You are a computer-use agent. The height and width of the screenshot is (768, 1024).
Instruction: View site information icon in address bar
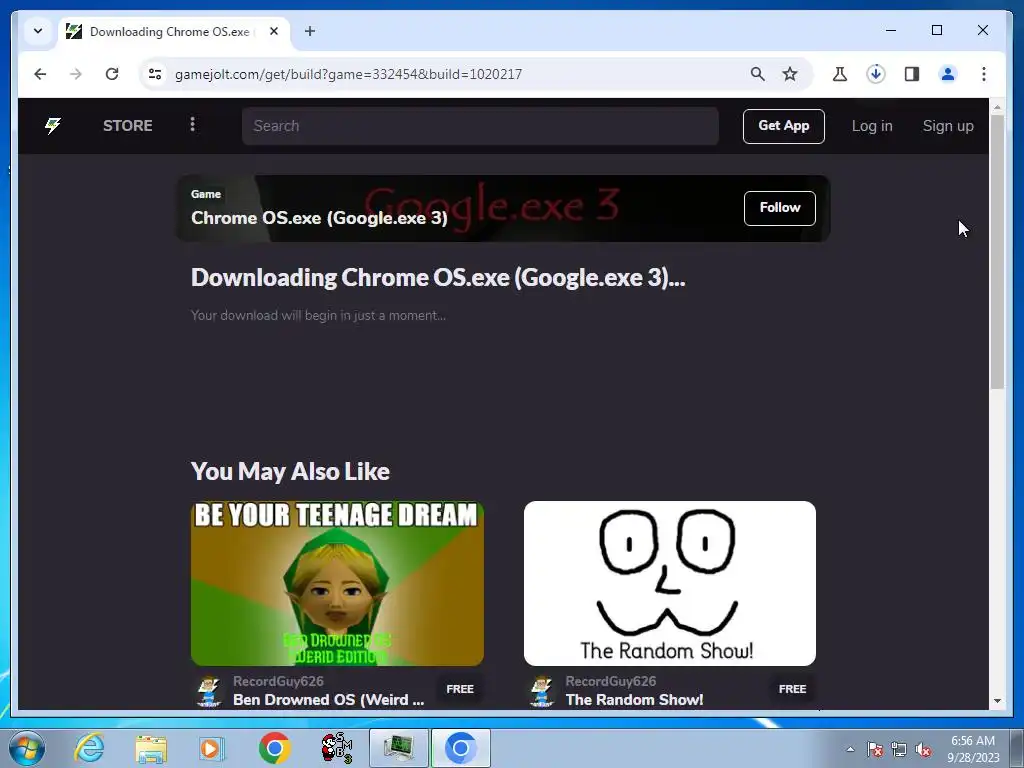155,74
